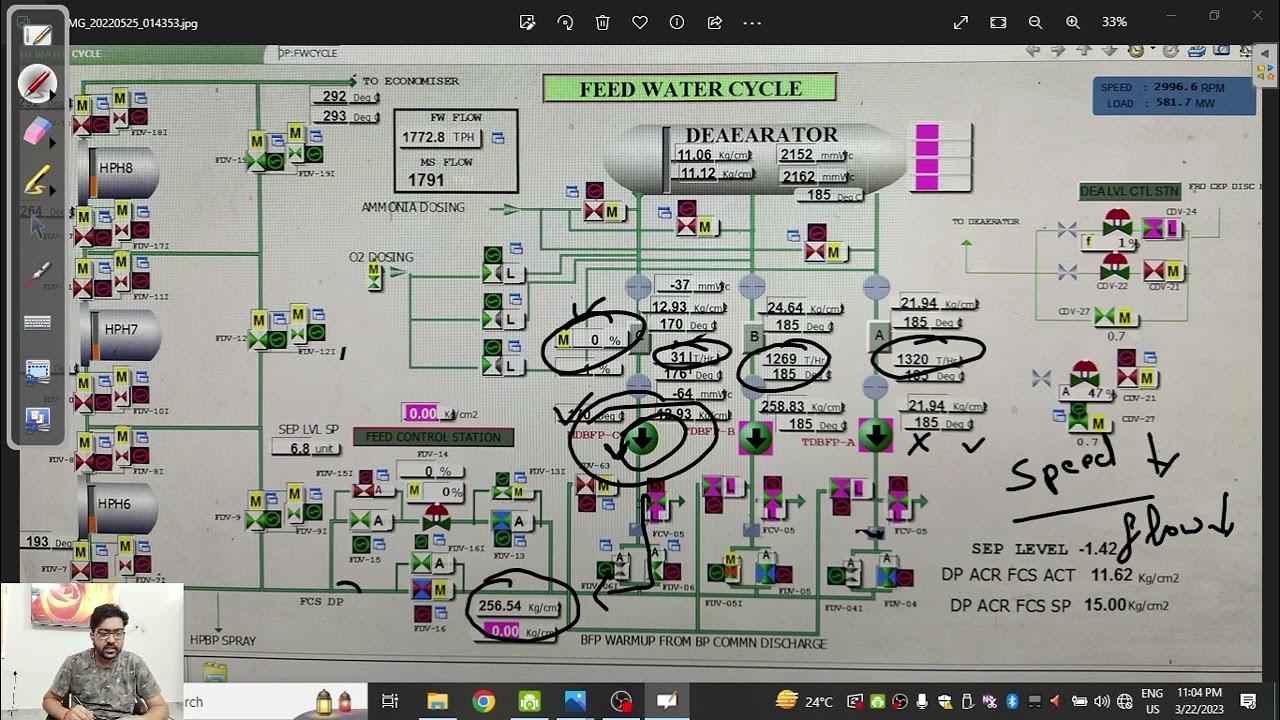Click the FEED WATER CYCLE title banner

(690, 89)
